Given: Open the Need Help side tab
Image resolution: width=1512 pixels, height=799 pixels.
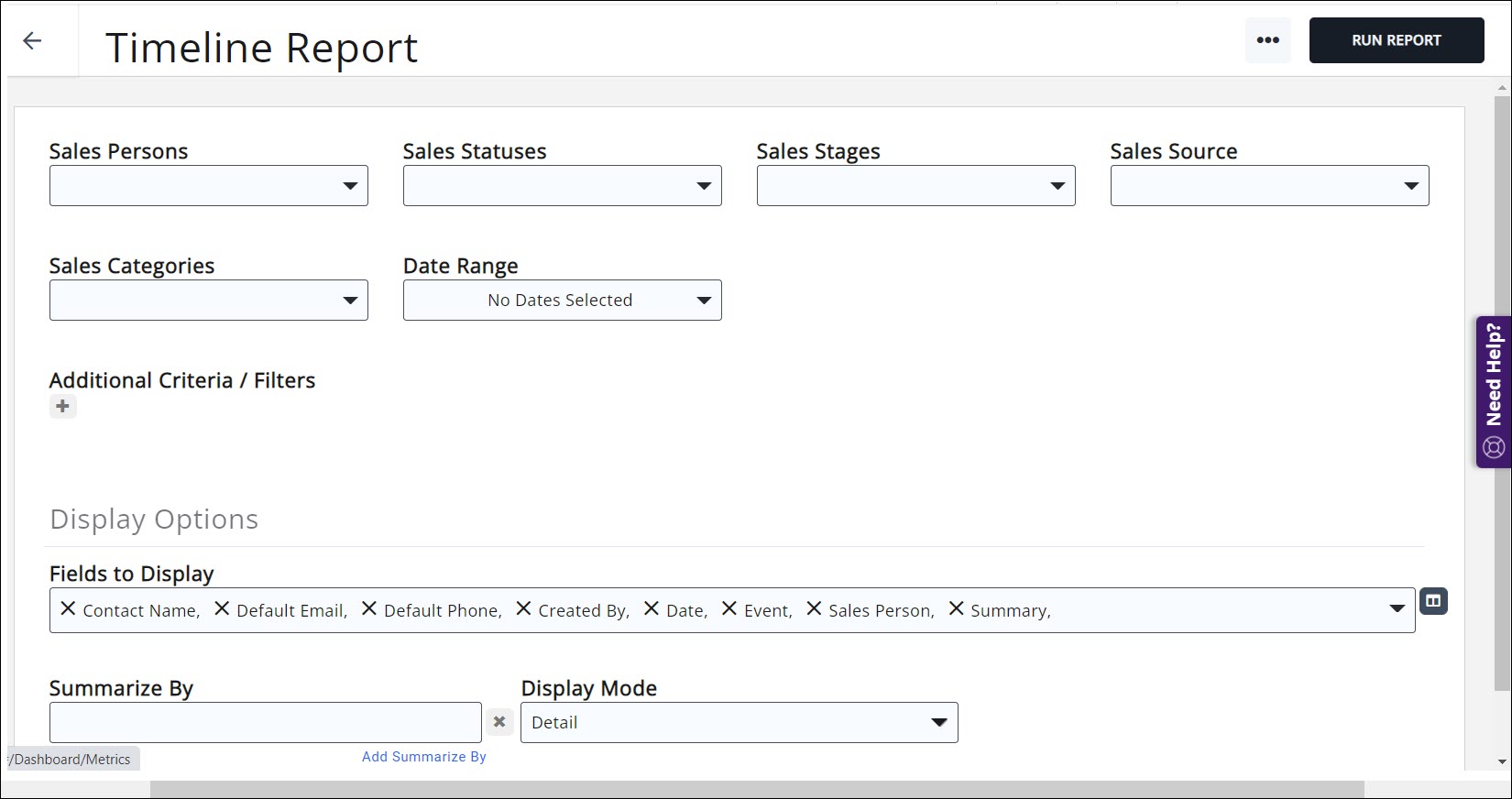Looking at the screenshot, I should coord(1494,392).
